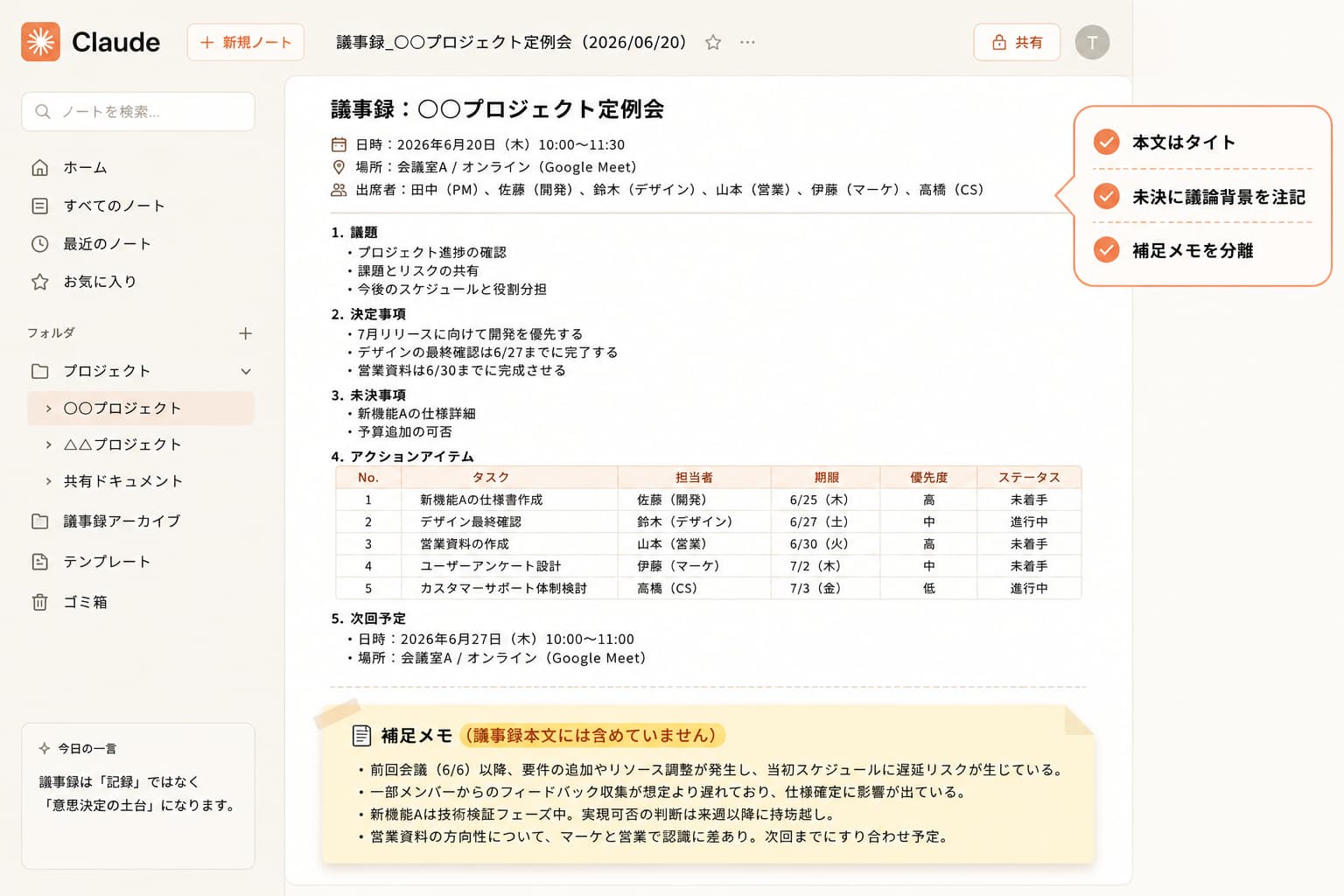Image resolution: width=1344 pixels, height=896 pixels.
Task: Open the T user avatar
Action: pos(1092,42)
